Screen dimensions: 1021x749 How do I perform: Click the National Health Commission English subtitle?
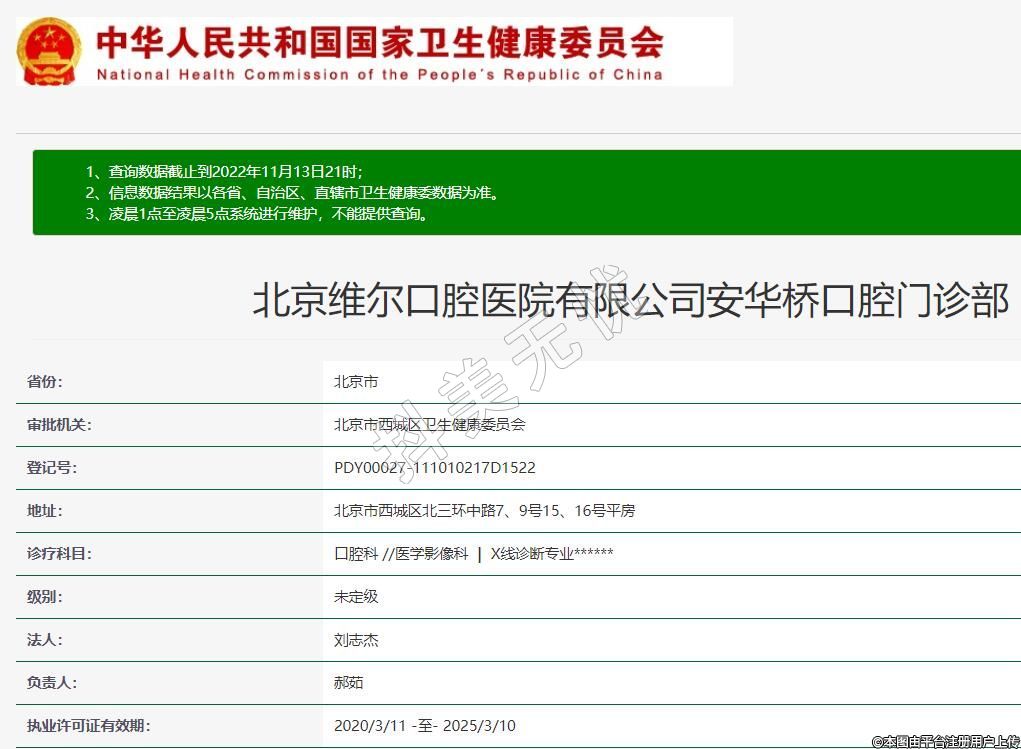(x=379, y=75)
